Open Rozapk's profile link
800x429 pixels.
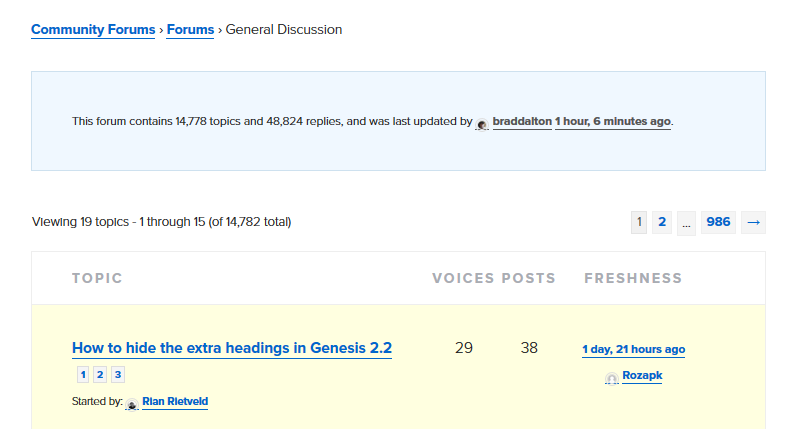point(642,375)
